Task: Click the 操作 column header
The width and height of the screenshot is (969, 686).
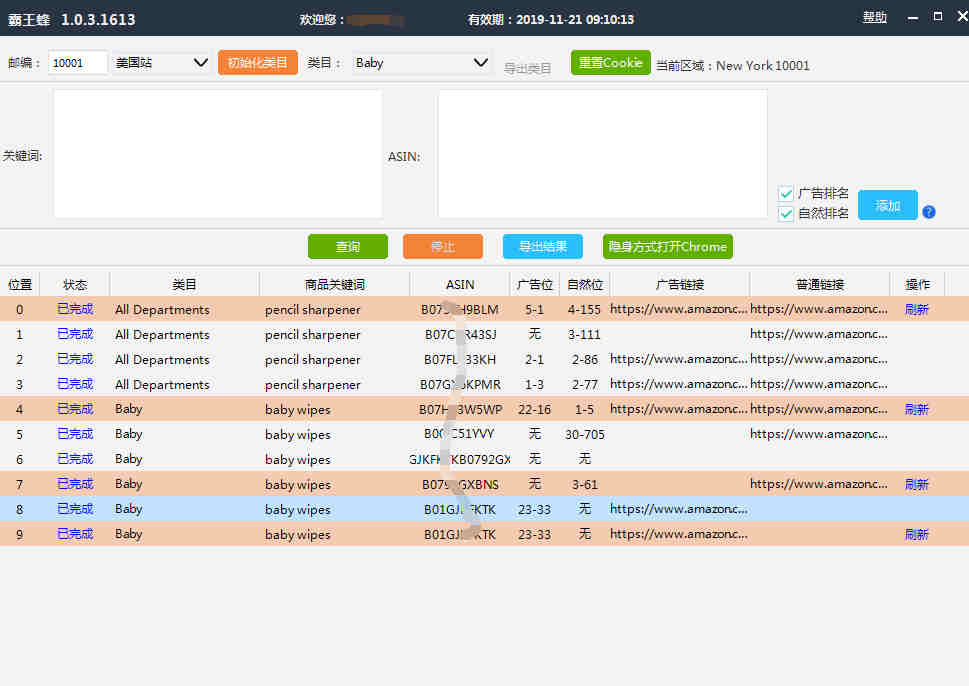Action: click(x=917, y=284)
